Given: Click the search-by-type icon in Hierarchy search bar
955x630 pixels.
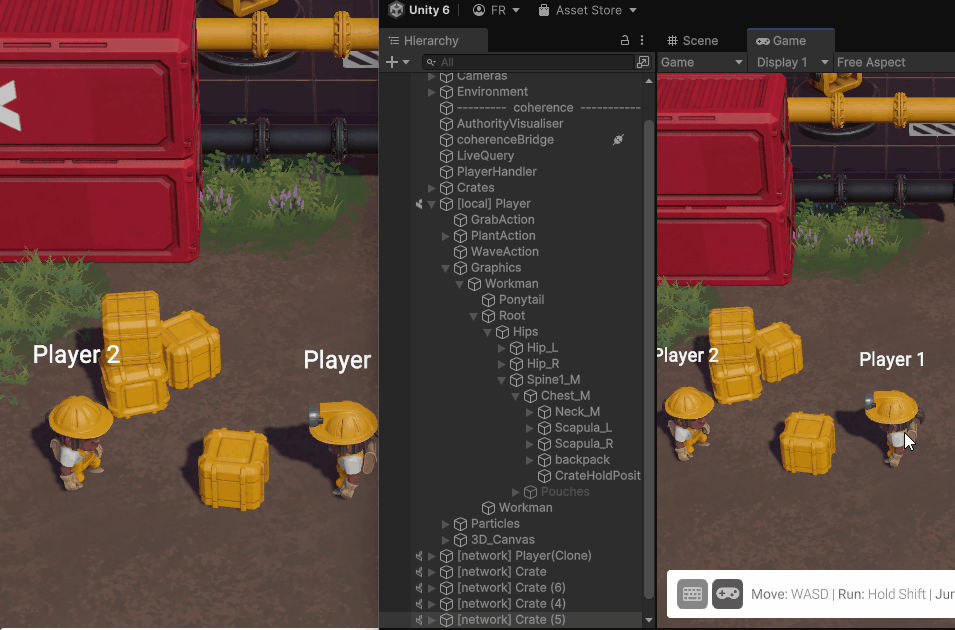Looking at the screenshot, I should (643, 62).
